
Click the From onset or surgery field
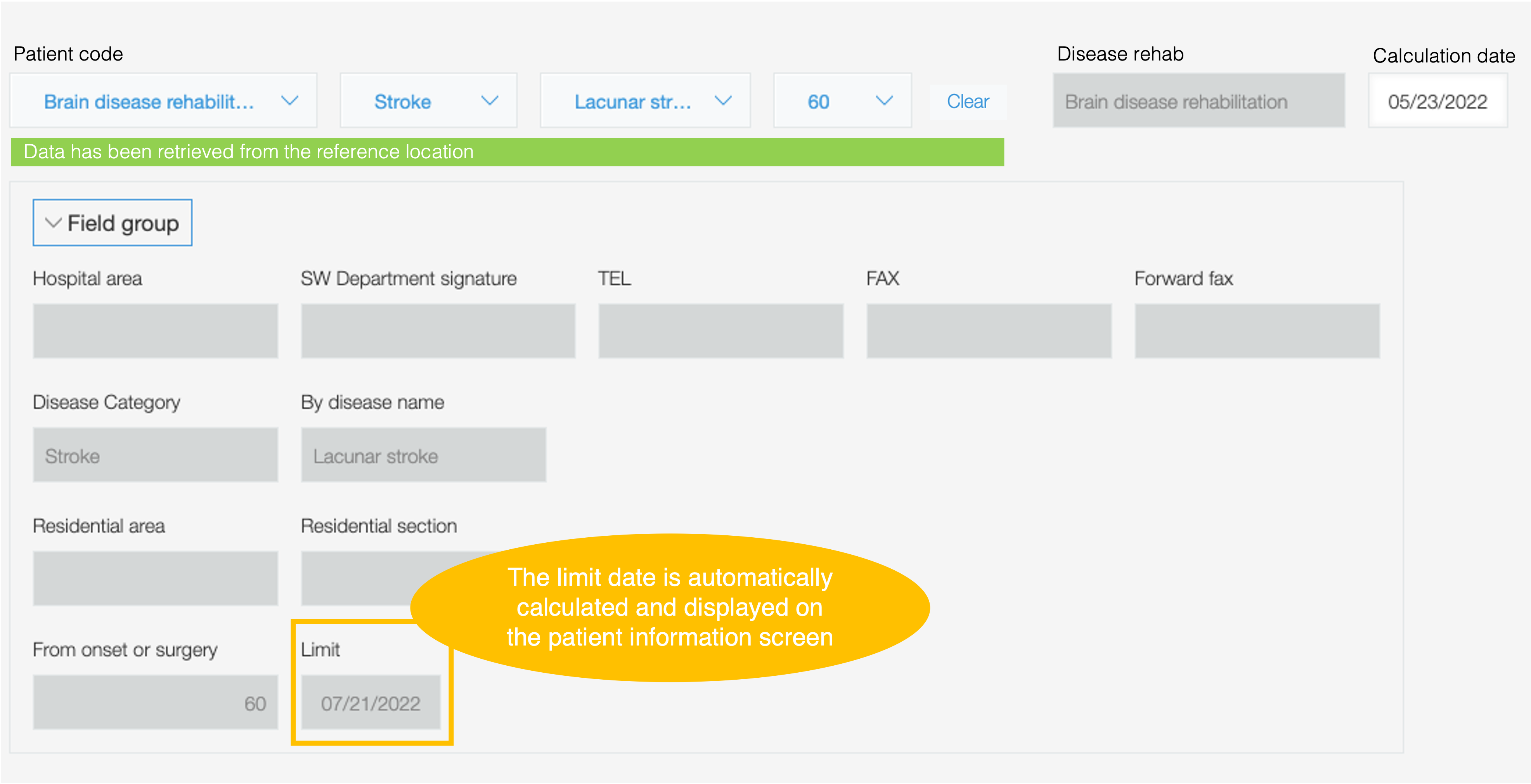tap(155, 703)
